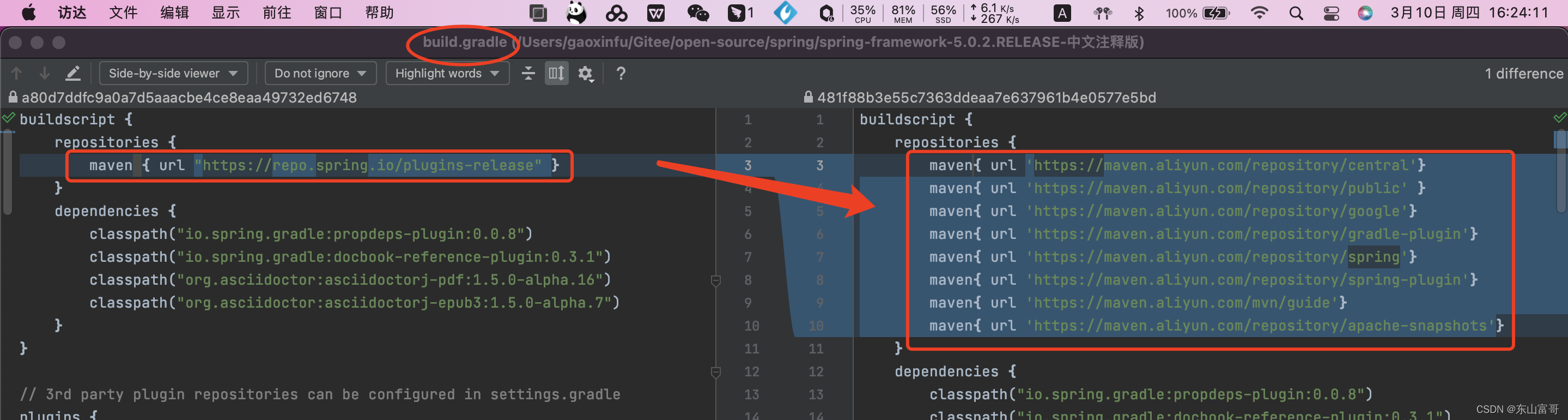Click the WPS icon in menu bar

[x=656, y=13]
